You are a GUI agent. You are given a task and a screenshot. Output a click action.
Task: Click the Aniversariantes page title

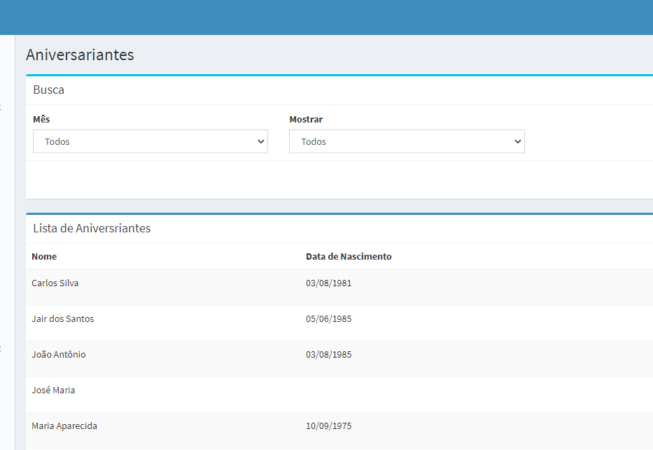pos(80,55)
